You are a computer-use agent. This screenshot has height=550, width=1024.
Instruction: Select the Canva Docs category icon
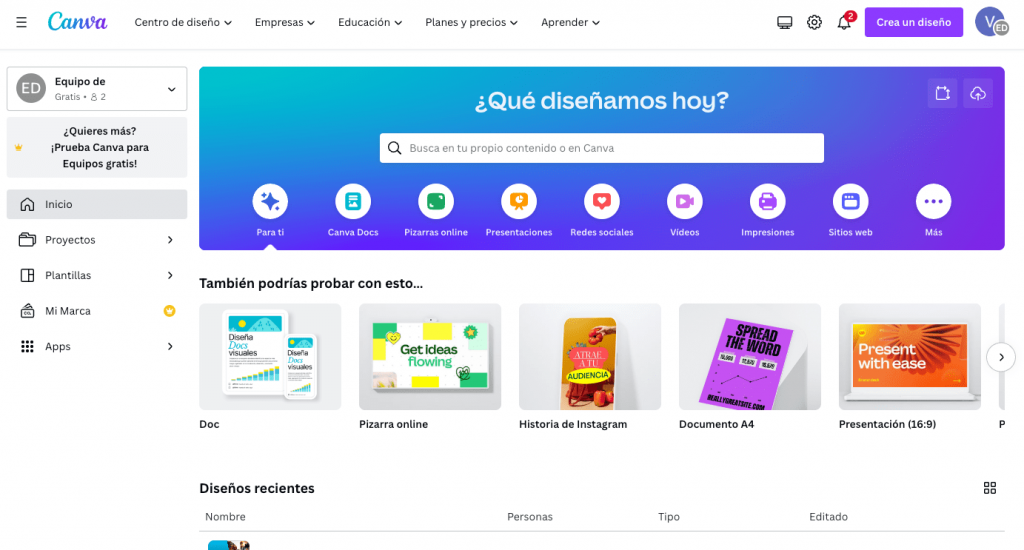[x=353, y=202]
